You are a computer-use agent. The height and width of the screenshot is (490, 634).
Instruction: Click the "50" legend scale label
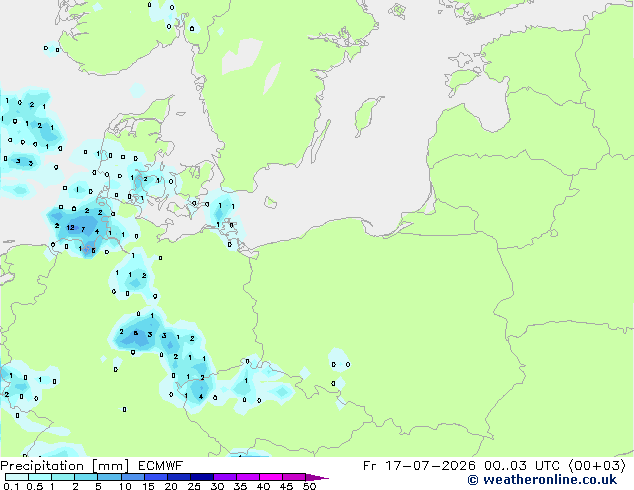310,486
